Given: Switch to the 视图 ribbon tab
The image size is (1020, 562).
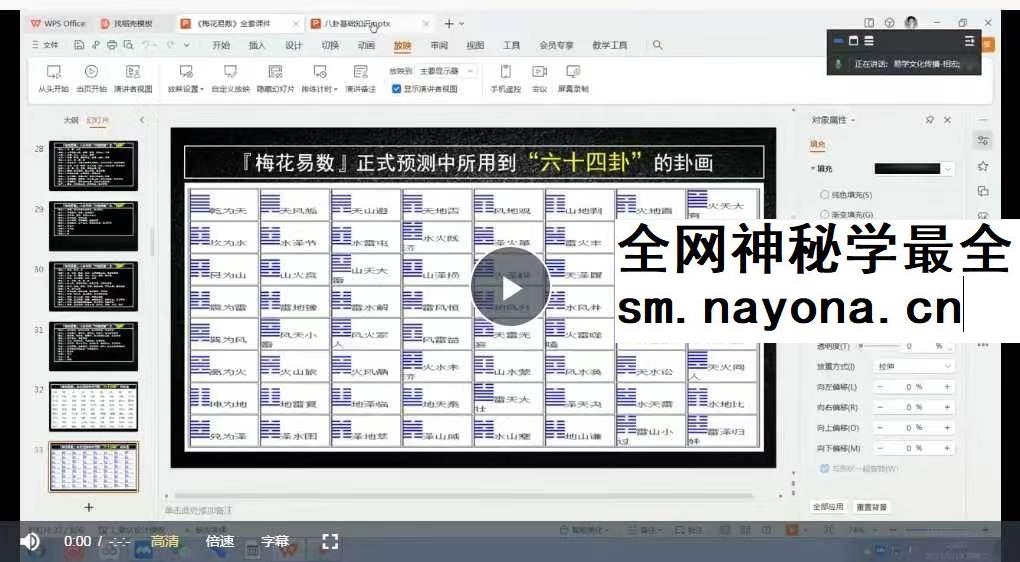Looking at the screenshot, I should tap(476, 46).
